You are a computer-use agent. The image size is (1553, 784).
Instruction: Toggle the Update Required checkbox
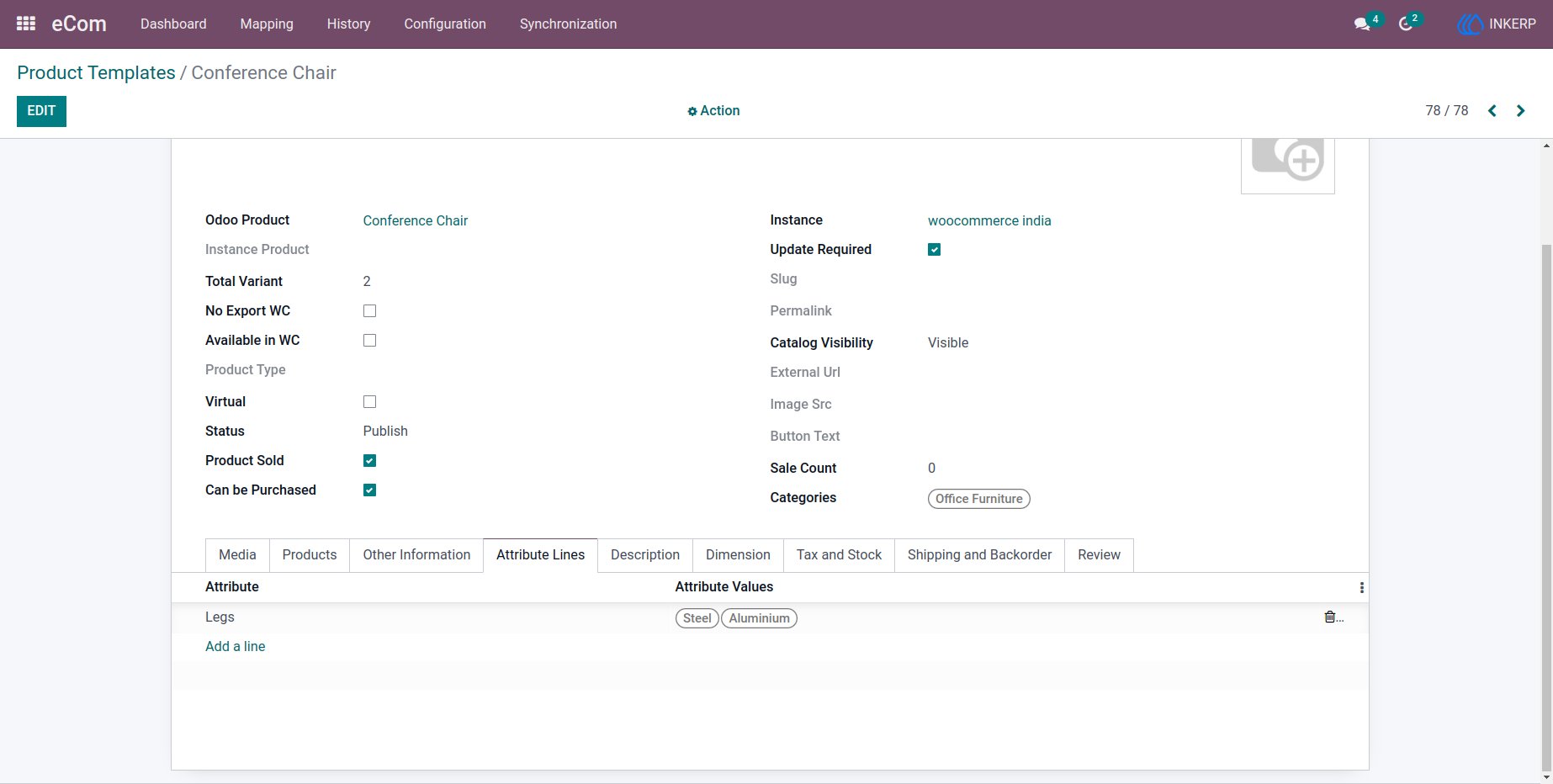[934, 250]
